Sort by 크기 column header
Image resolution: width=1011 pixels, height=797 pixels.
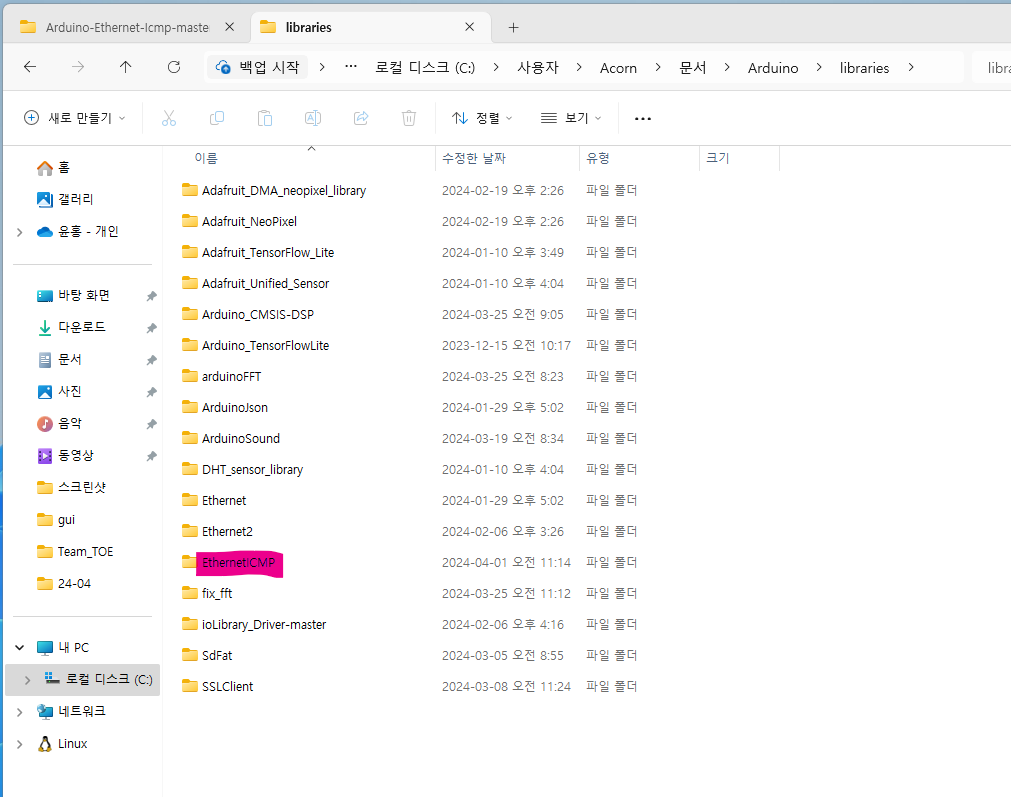tap(717, 158)
